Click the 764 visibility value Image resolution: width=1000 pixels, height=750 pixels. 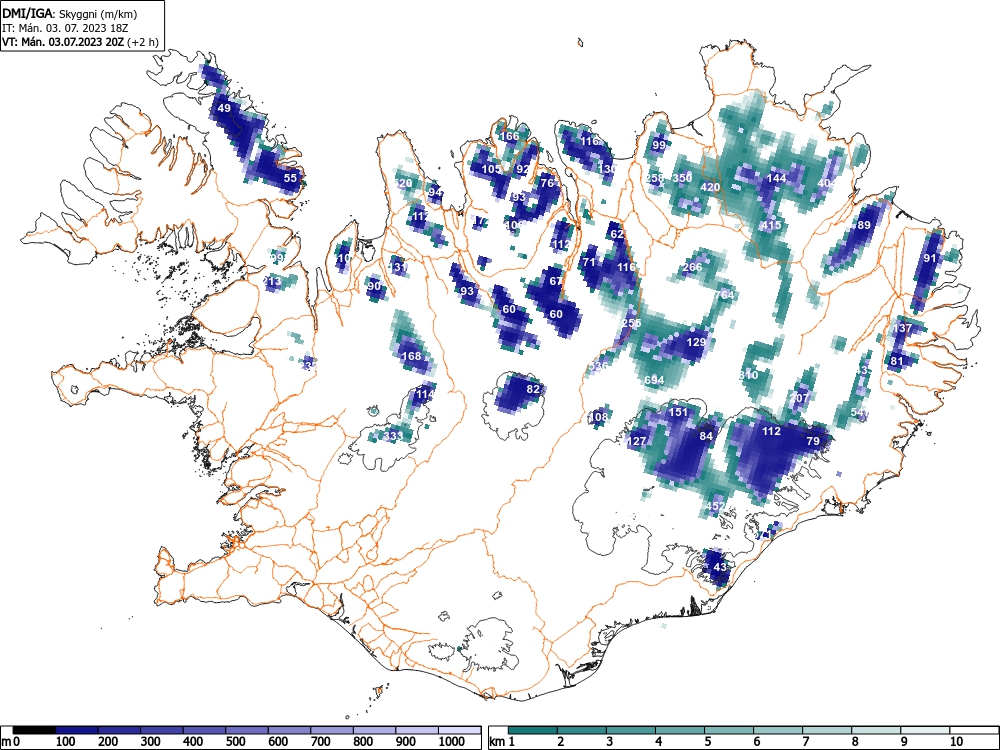[724, 295]
